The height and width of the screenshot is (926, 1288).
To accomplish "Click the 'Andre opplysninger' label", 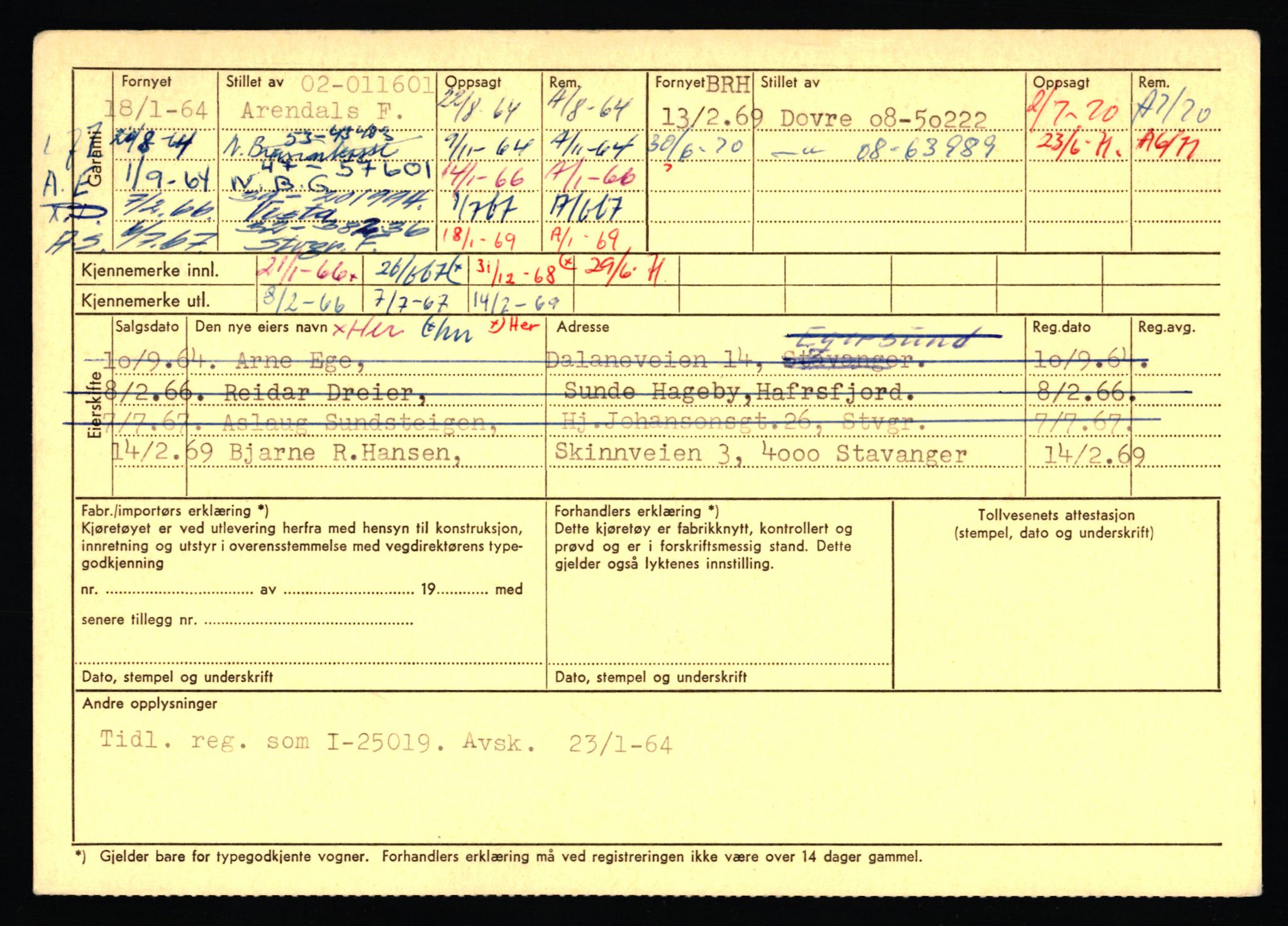I will coord(150,704).
